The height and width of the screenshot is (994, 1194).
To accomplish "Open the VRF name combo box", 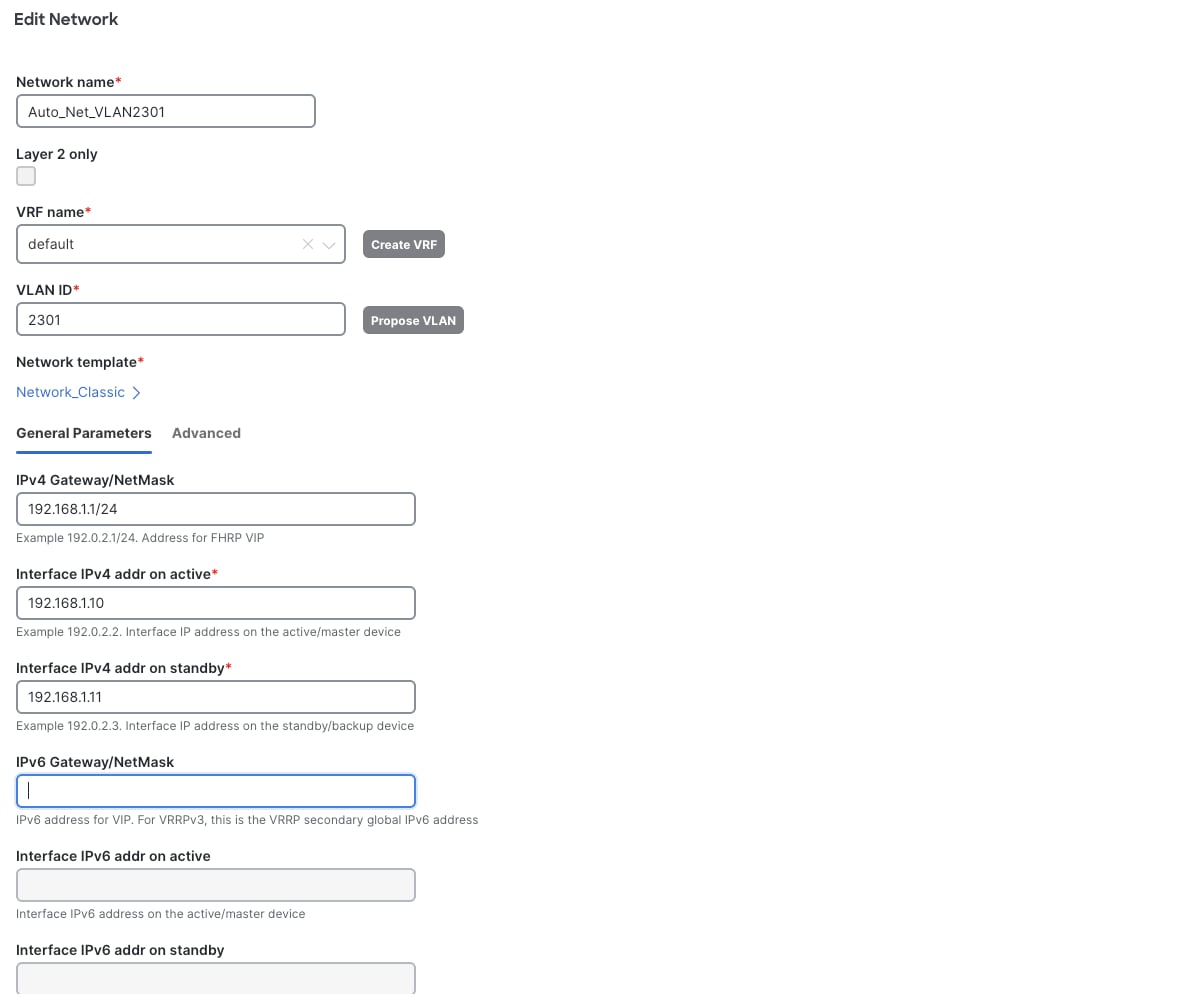I will point(160,243).
